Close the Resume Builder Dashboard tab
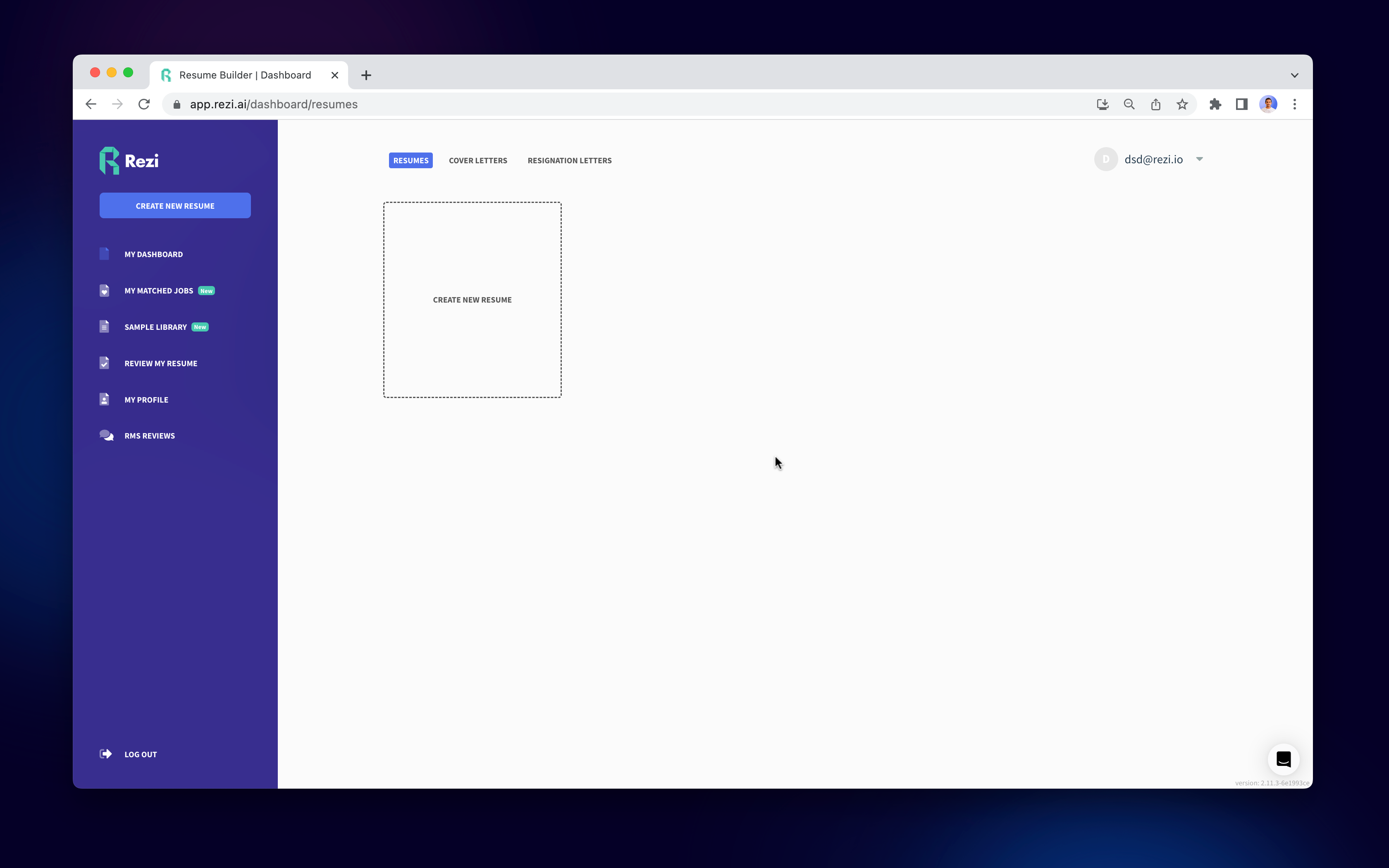1389x868 pixels. tap(334, 75)
